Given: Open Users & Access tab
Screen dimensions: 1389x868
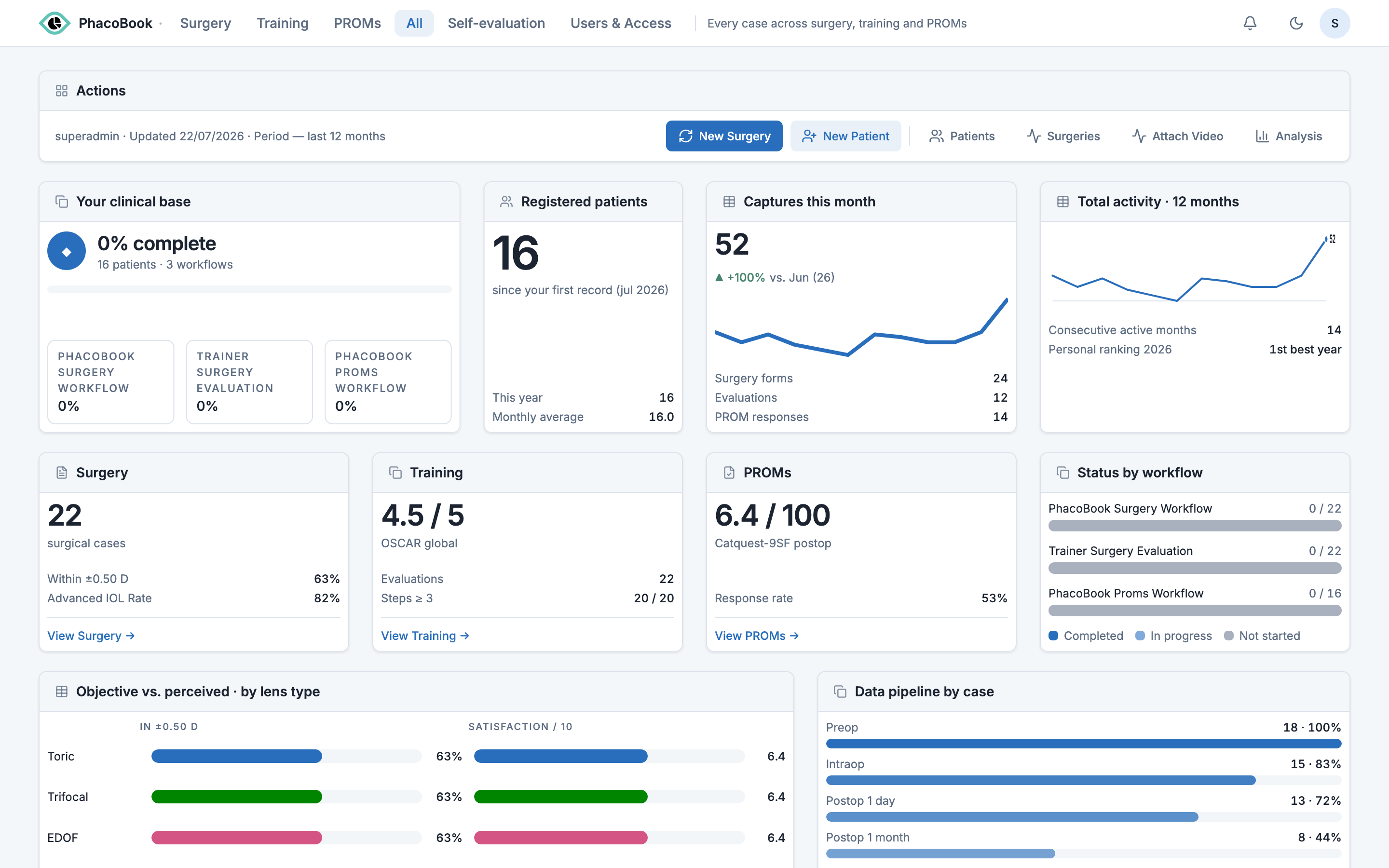Looking at the screenshot, I should point(620,23).
